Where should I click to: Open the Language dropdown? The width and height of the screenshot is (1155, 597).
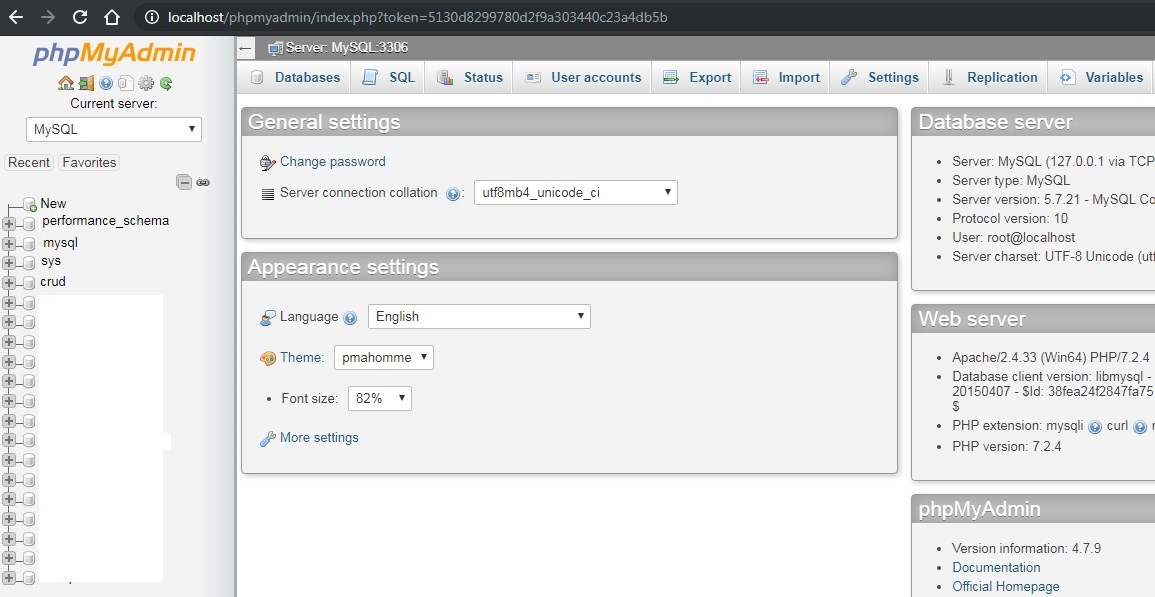478,316
